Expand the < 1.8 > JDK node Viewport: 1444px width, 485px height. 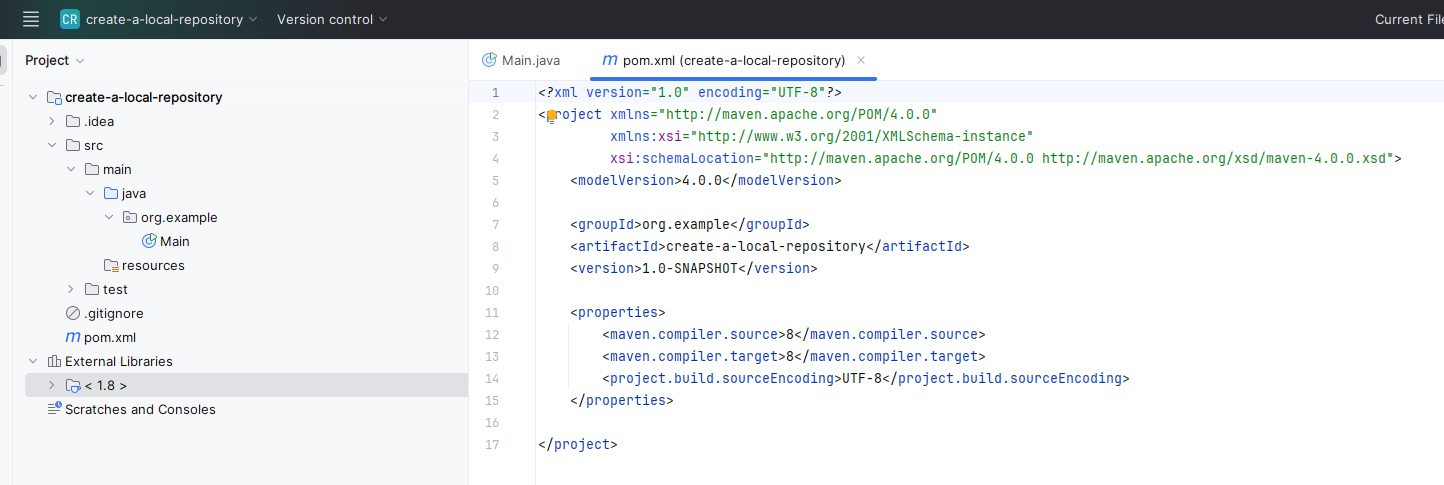click(x=52, y=385)
